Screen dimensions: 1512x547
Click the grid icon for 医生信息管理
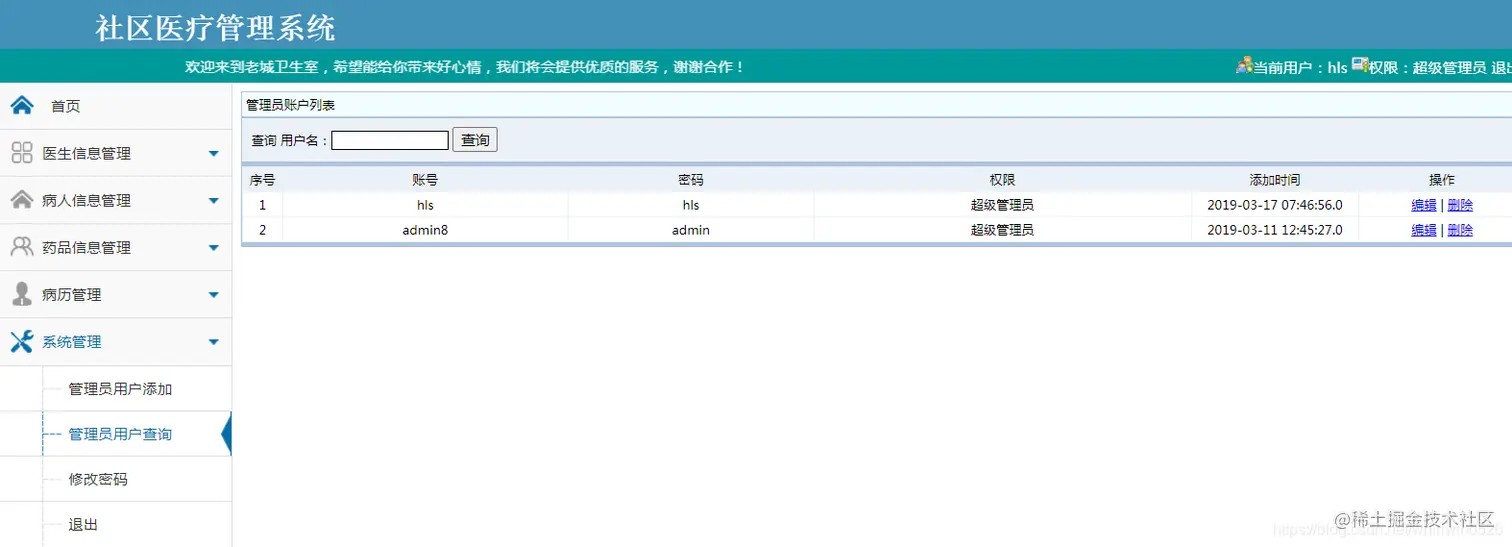[22, 152]
